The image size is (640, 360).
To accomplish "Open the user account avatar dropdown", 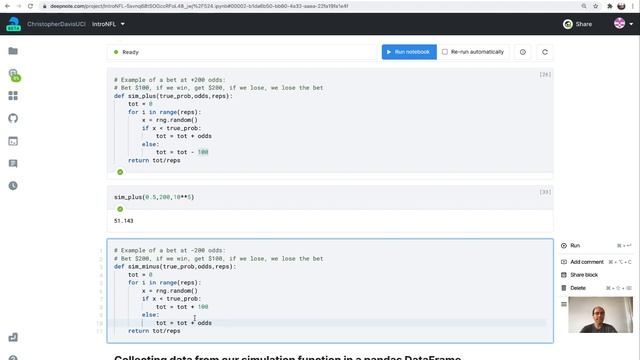I will click(x=624, y=24).
